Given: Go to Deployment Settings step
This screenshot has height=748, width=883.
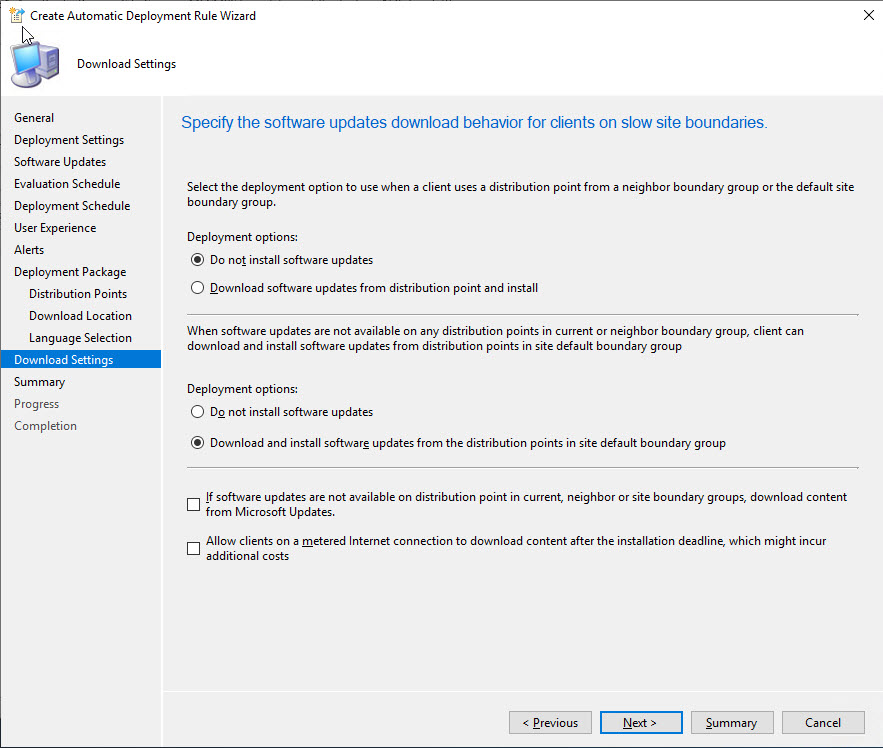Looking at the screenshot, I should click(69, 140).
